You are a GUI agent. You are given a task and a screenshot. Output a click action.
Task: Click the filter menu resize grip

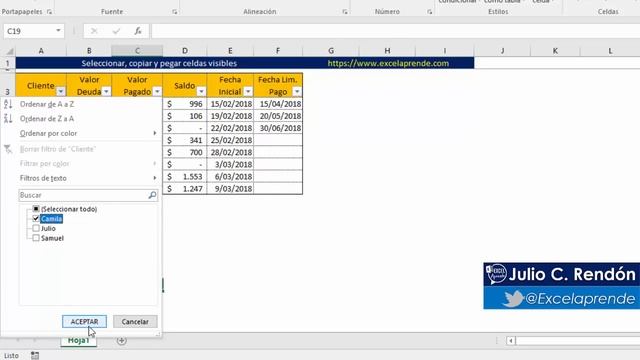coord(158,334)
